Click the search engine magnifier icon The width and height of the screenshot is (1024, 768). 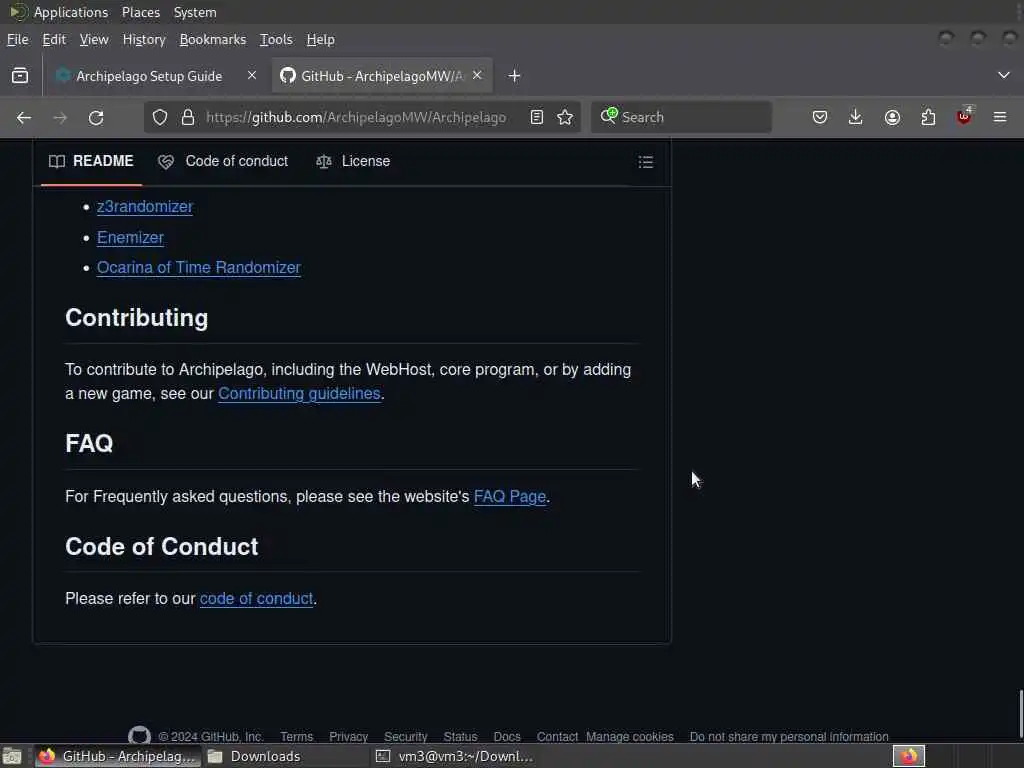608,116
